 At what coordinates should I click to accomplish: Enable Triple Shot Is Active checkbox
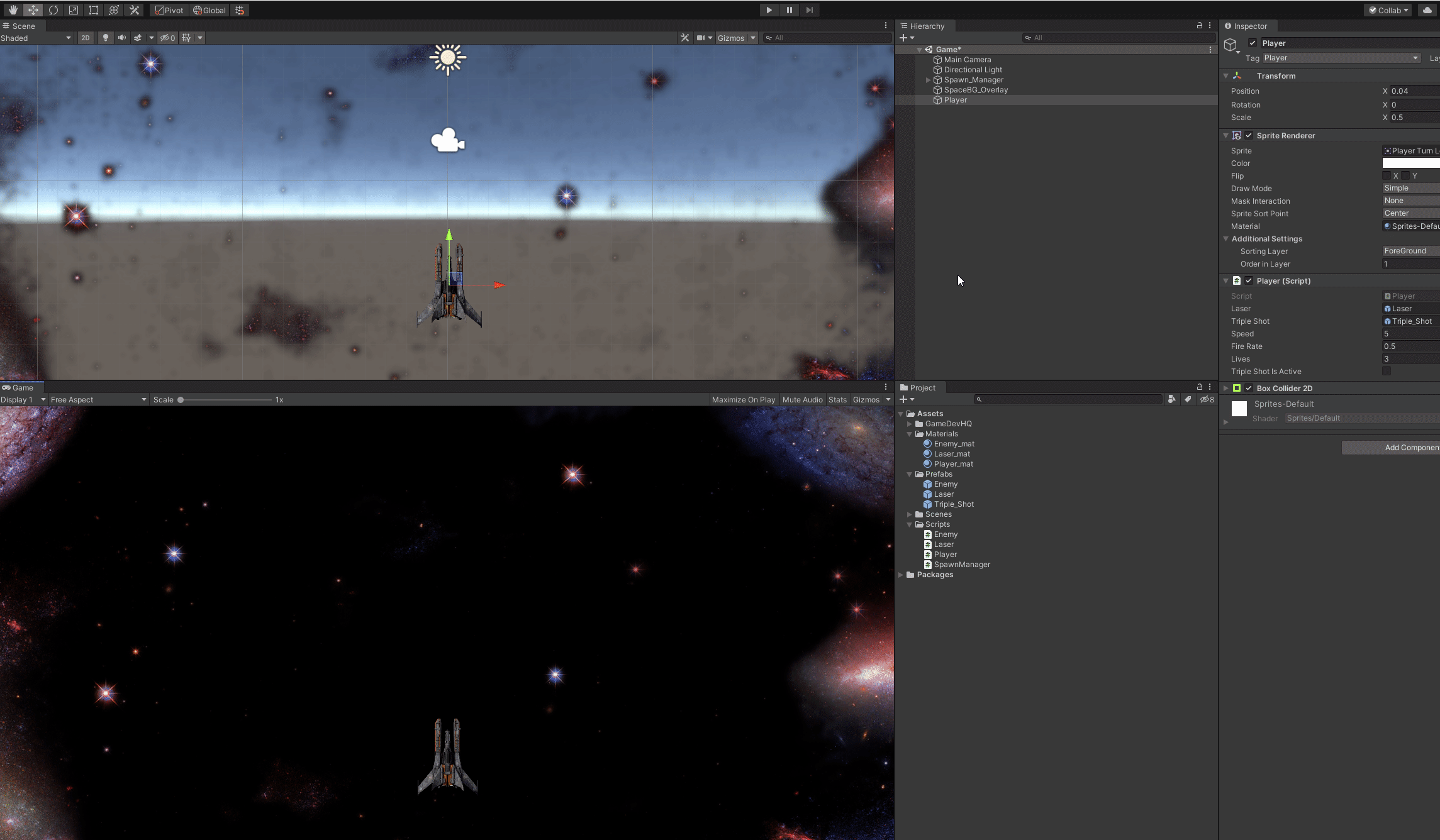(1387, 372)
